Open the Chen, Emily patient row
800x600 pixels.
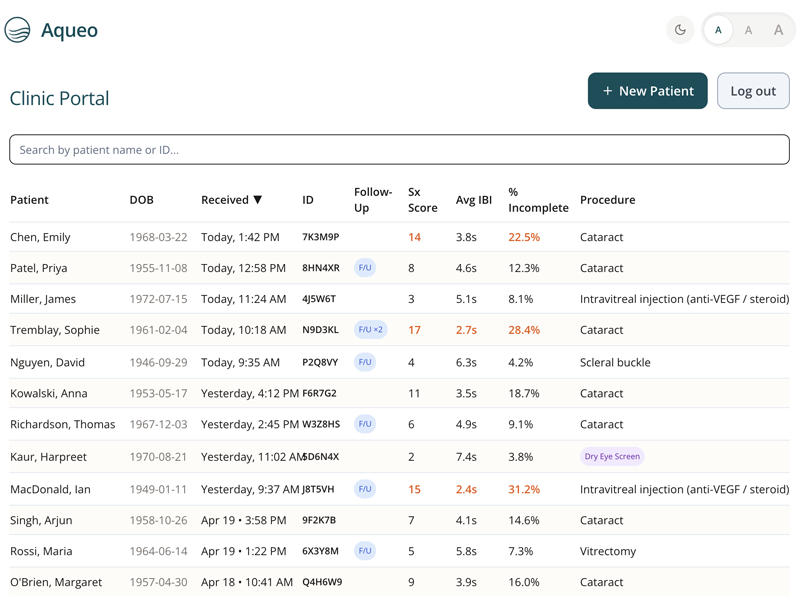pyautogui.click(x=399, y=237)
